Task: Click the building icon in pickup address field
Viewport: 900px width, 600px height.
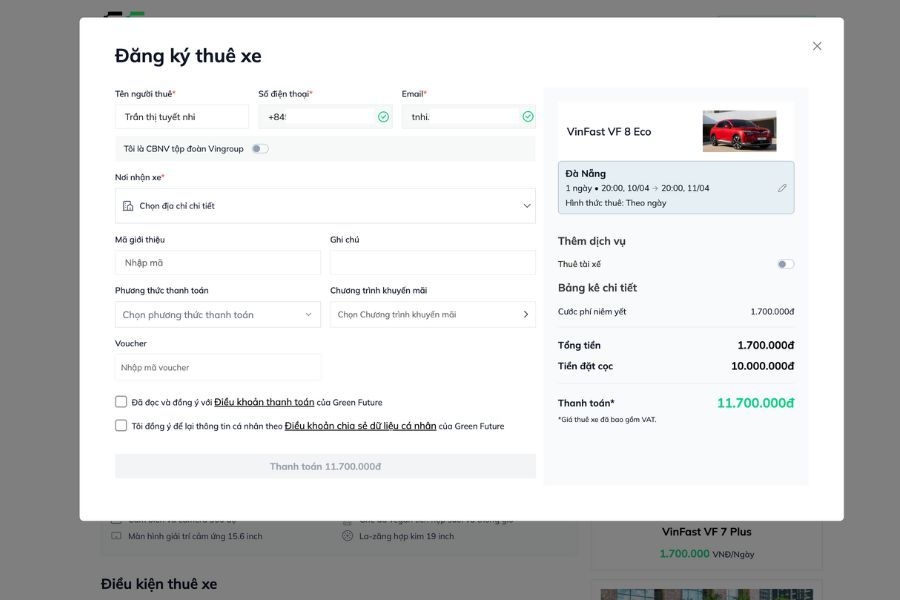Action: (x=128, y=206)
